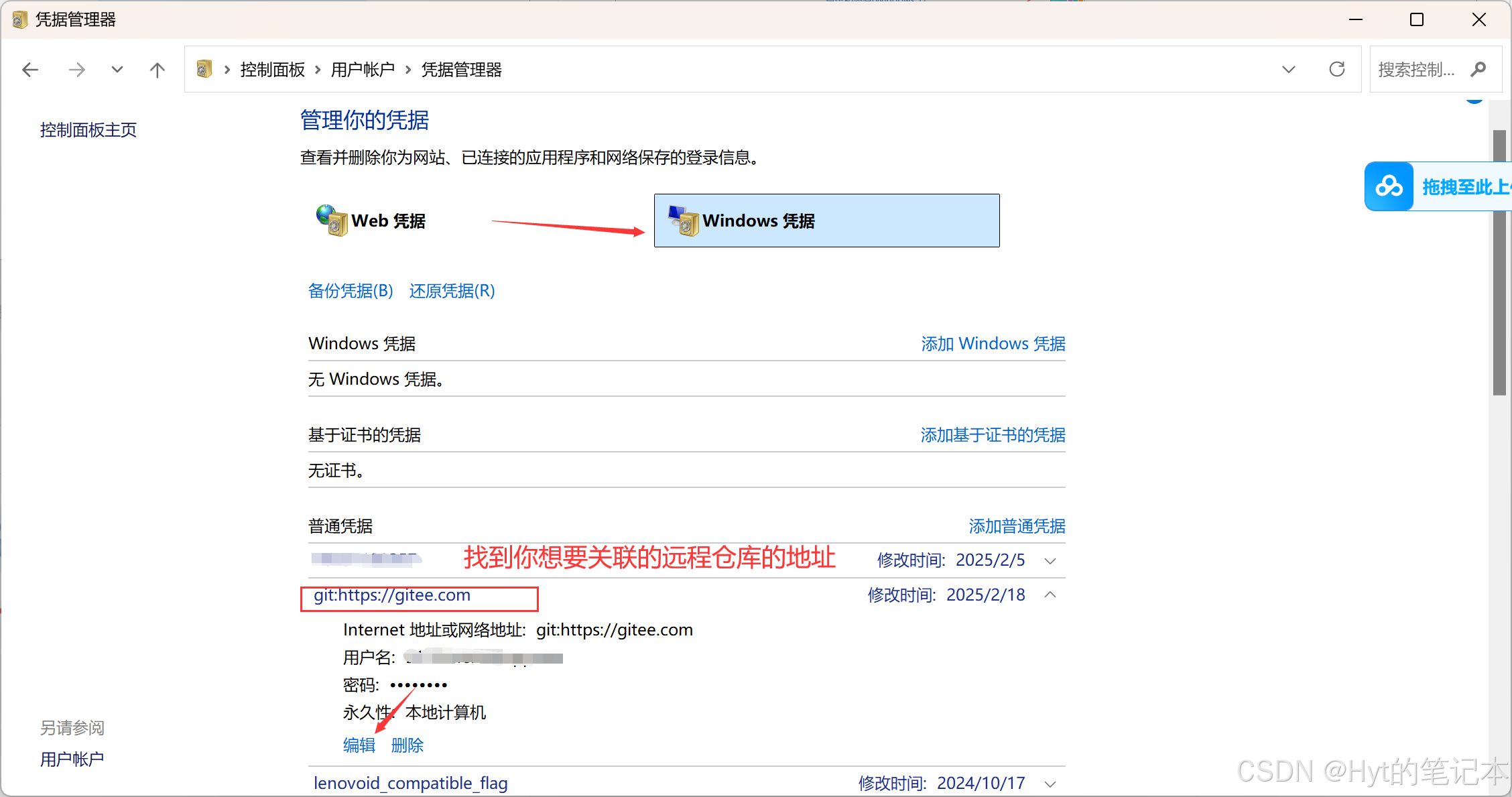
Task: Click 删除 to remove gitee credential
Action: coord(407,745)
